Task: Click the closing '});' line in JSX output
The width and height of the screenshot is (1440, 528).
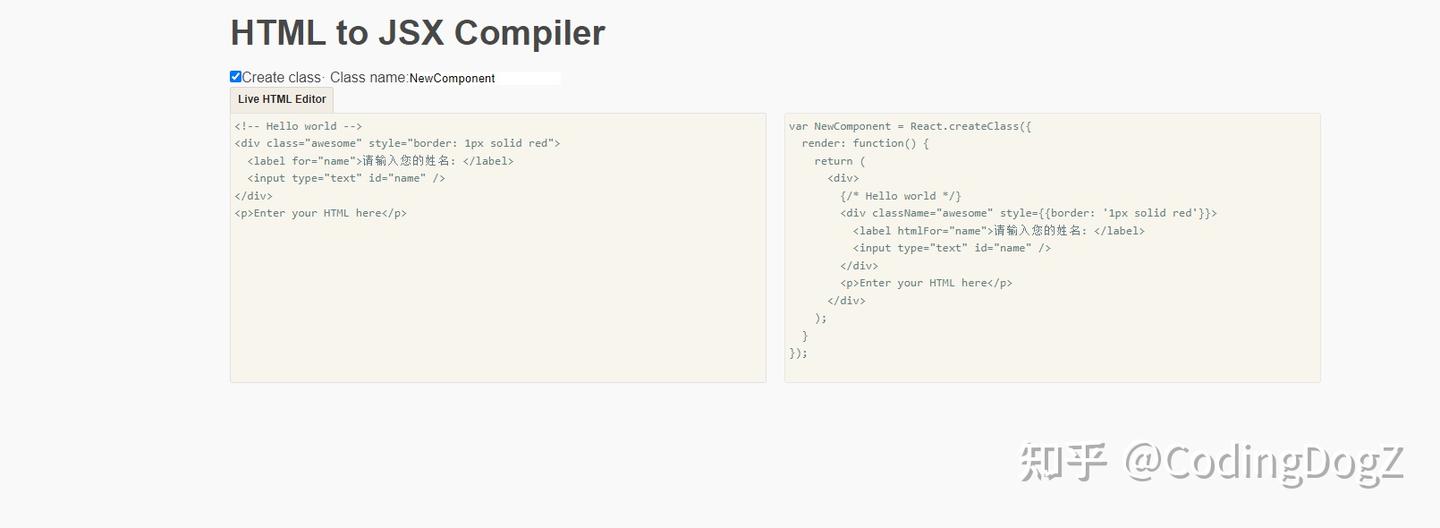Action: (798, 353)
